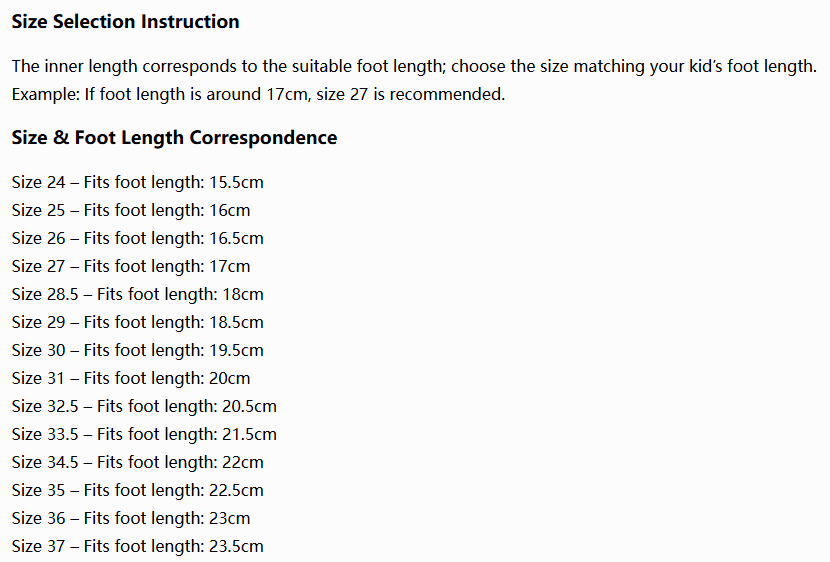
Task: Select the Size 26 – 16.5cm line
Action: pyautogui.click(x=138, y=239)
